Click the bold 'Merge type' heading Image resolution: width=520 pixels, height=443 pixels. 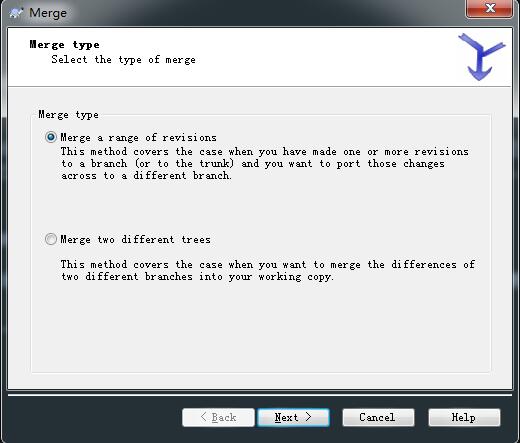[x=64, y=44]
